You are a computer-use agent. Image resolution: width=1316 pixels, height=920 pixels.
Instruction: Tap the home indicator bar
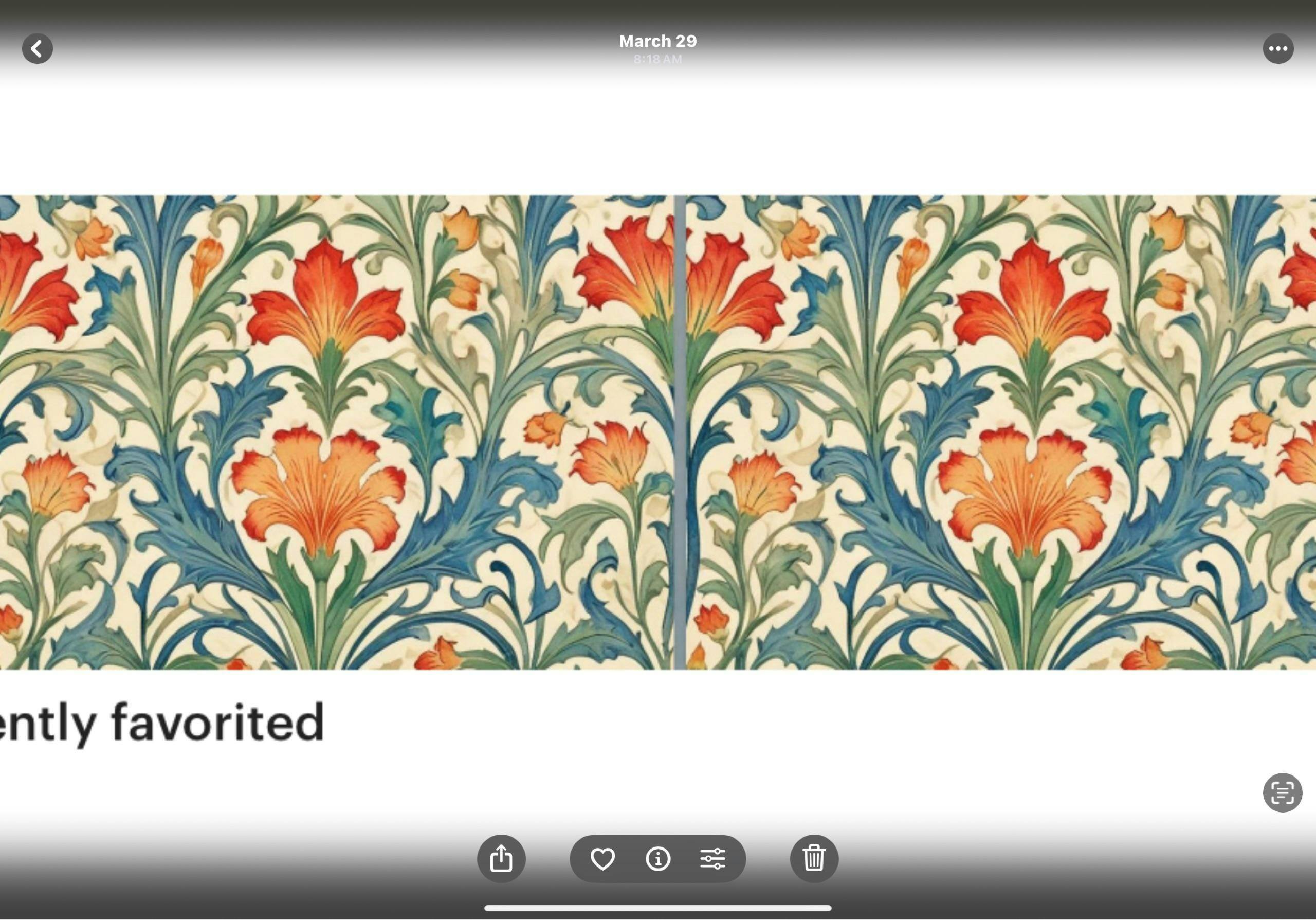coord(658,908)
